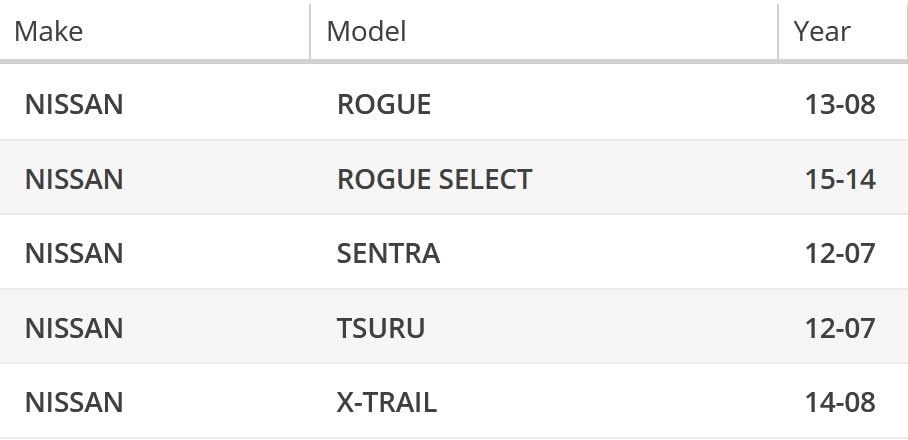Viewport: 908px width, 440px height.
Task: Click NISSAN in the ROGUE SELECT row
Action: (74, 179)
